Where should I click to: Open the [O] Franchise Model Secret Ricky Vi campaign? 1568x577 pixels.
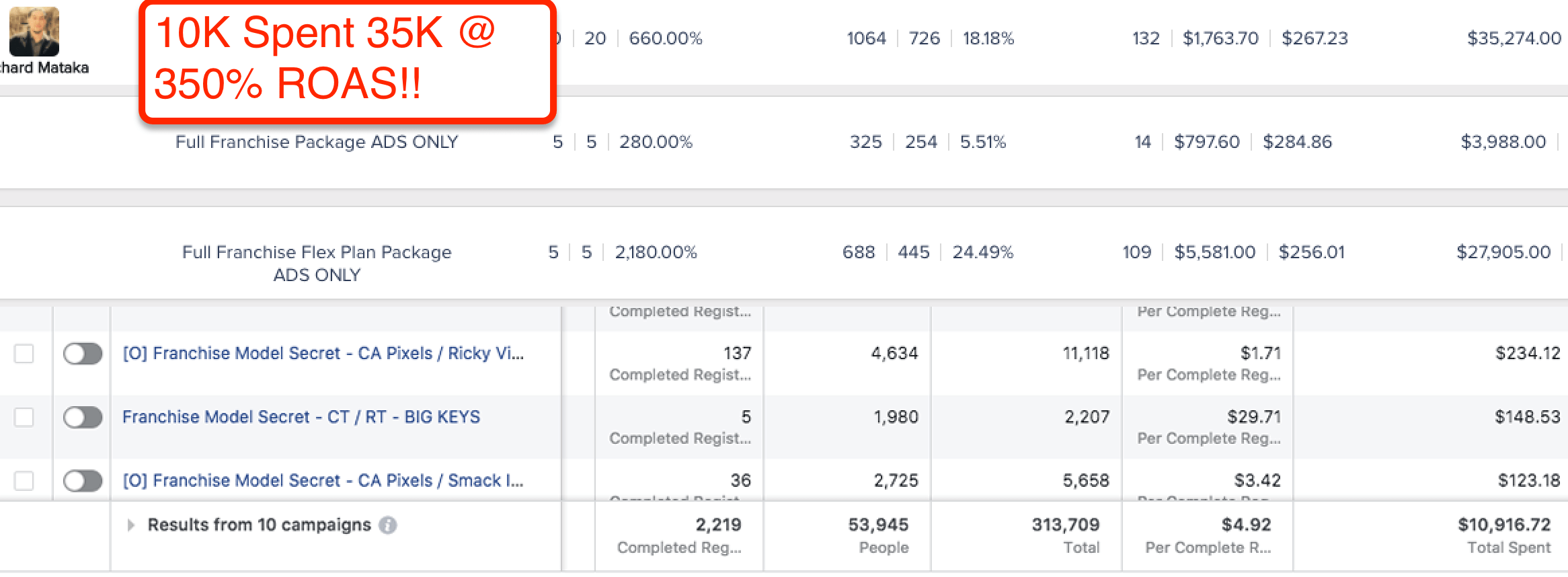(323, 354)
